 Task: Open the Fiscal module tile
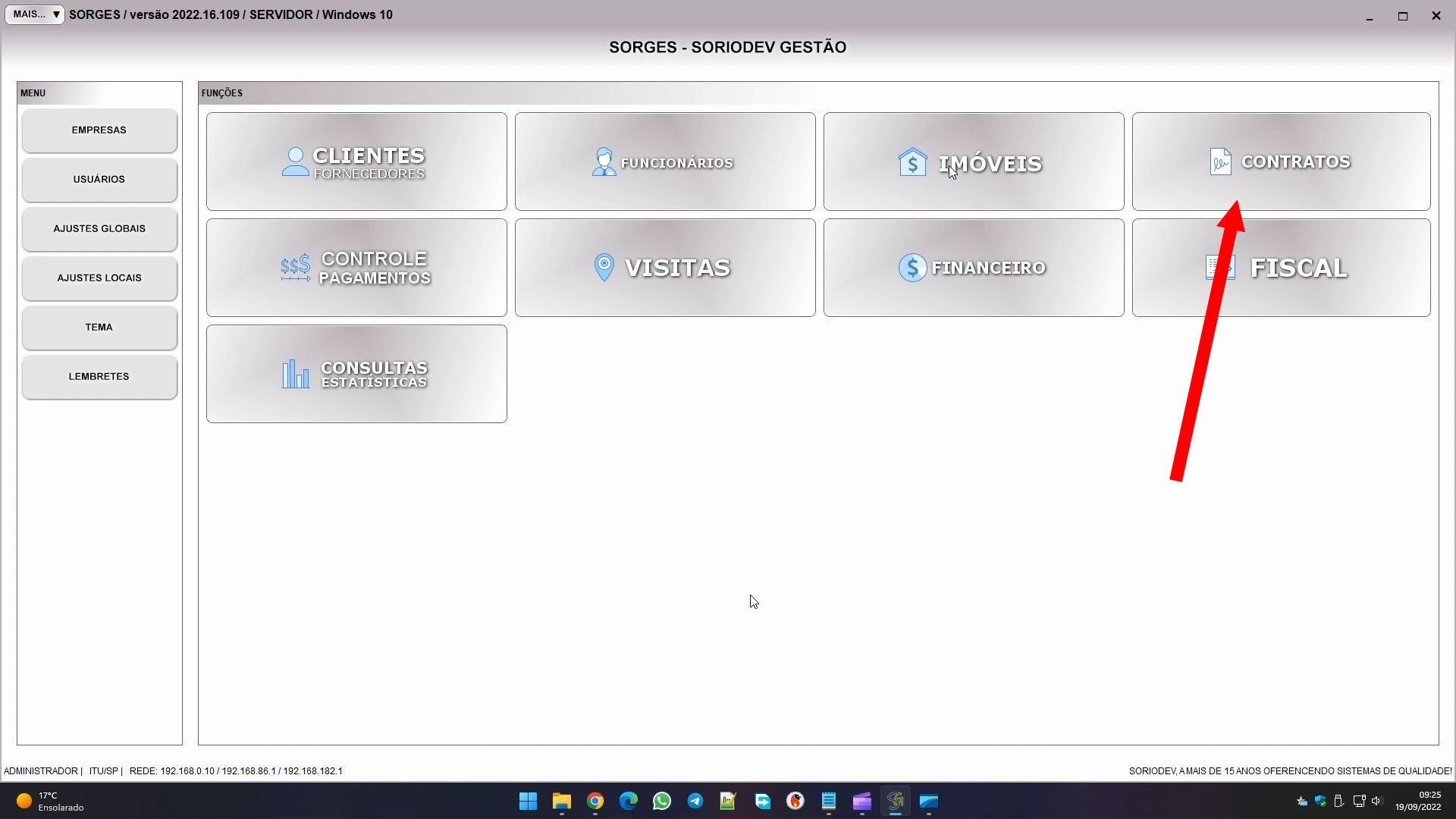click(x=1282, y=268)
